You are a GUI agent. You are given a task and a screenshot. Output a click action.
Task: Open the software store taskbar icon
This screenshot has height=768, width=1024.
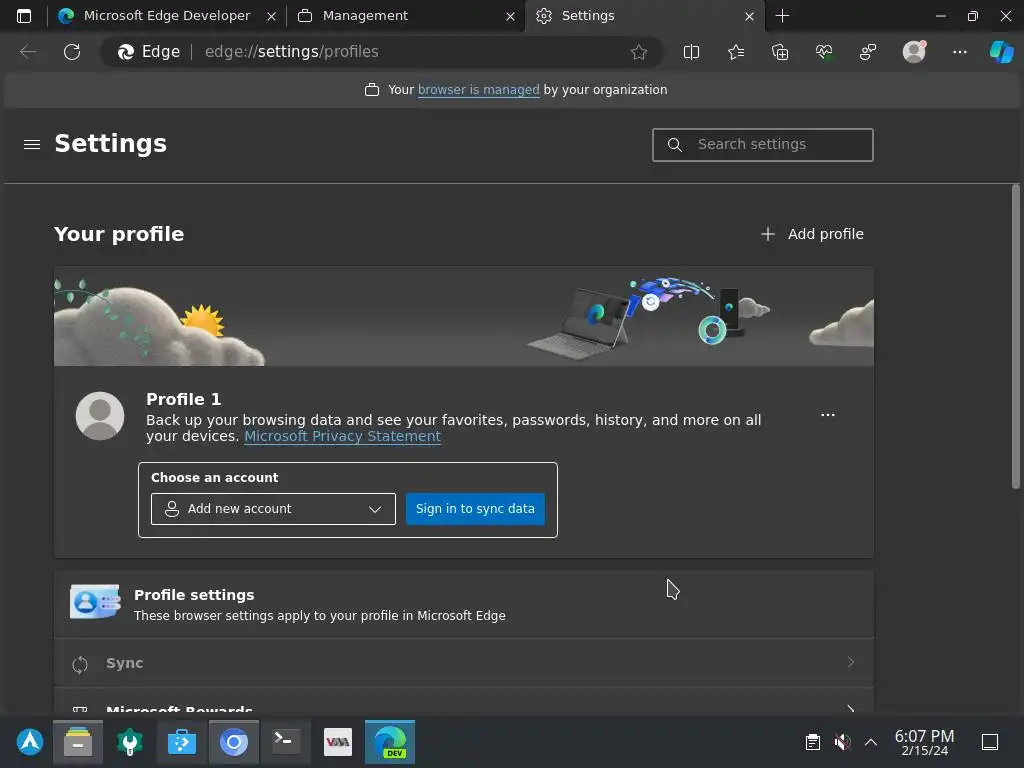(x=182, y=742)
